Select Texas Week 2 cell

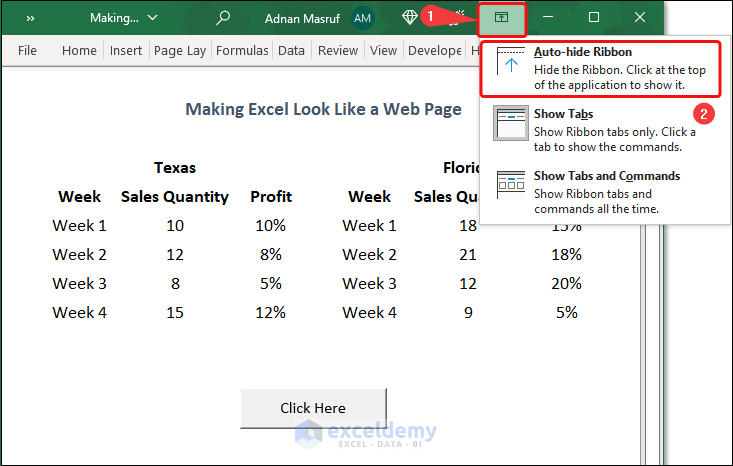pyautogui.click(x=79, y=255)
